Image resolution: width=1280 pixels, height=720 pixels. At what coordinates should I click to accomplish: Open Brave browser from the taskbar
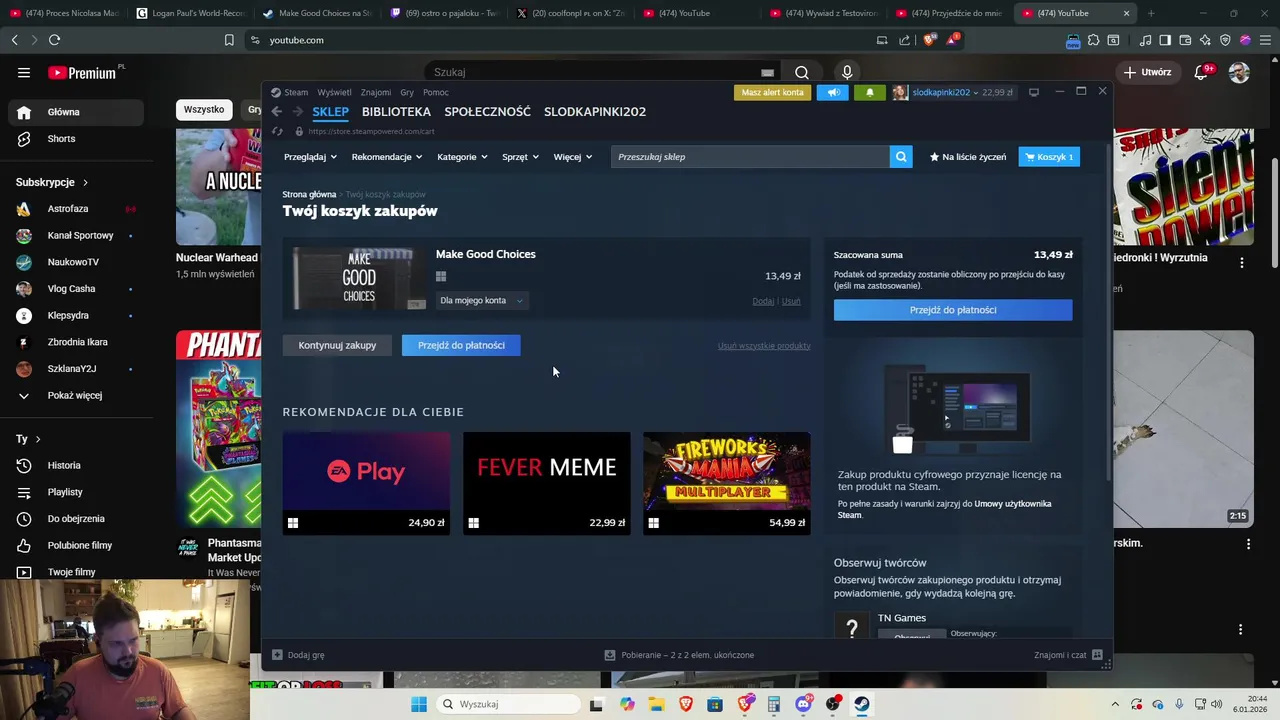(685, 704)
